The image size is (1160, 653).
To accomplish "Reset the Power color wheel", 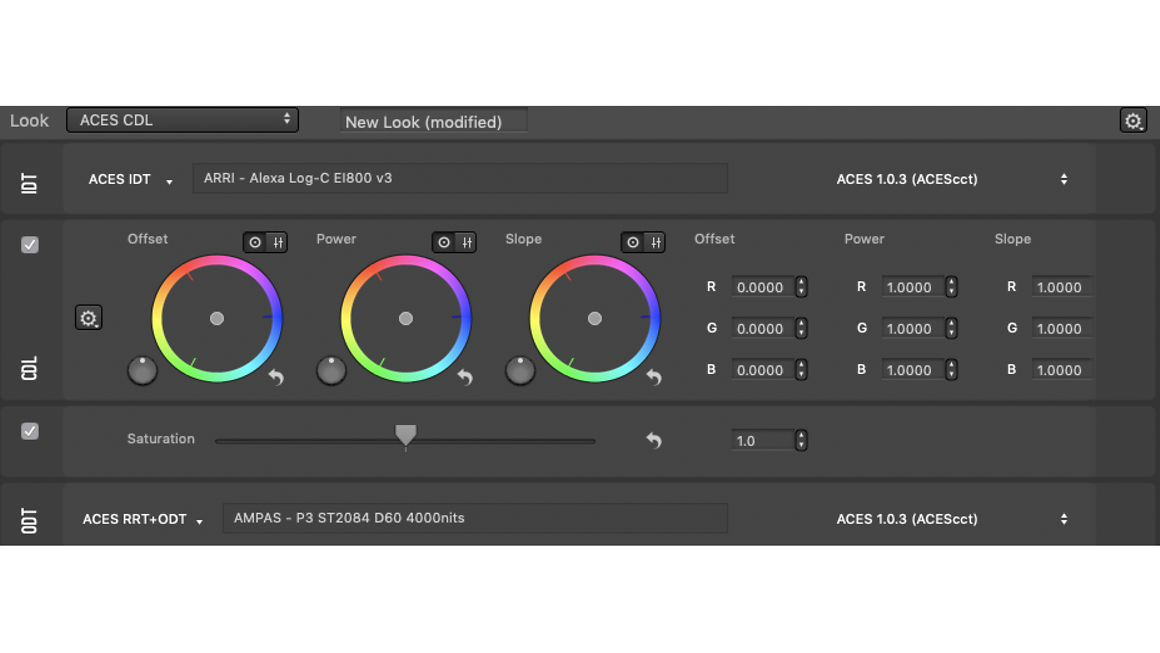I will pos(465,377).
